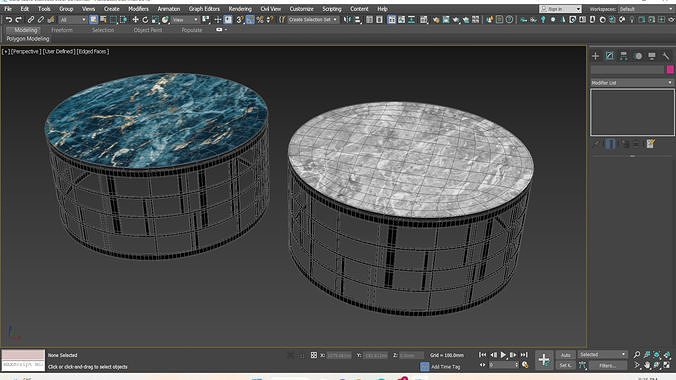Activate Bind to Space Warp tool
Viewport: 676px width, 380px height.
[51, 20]
